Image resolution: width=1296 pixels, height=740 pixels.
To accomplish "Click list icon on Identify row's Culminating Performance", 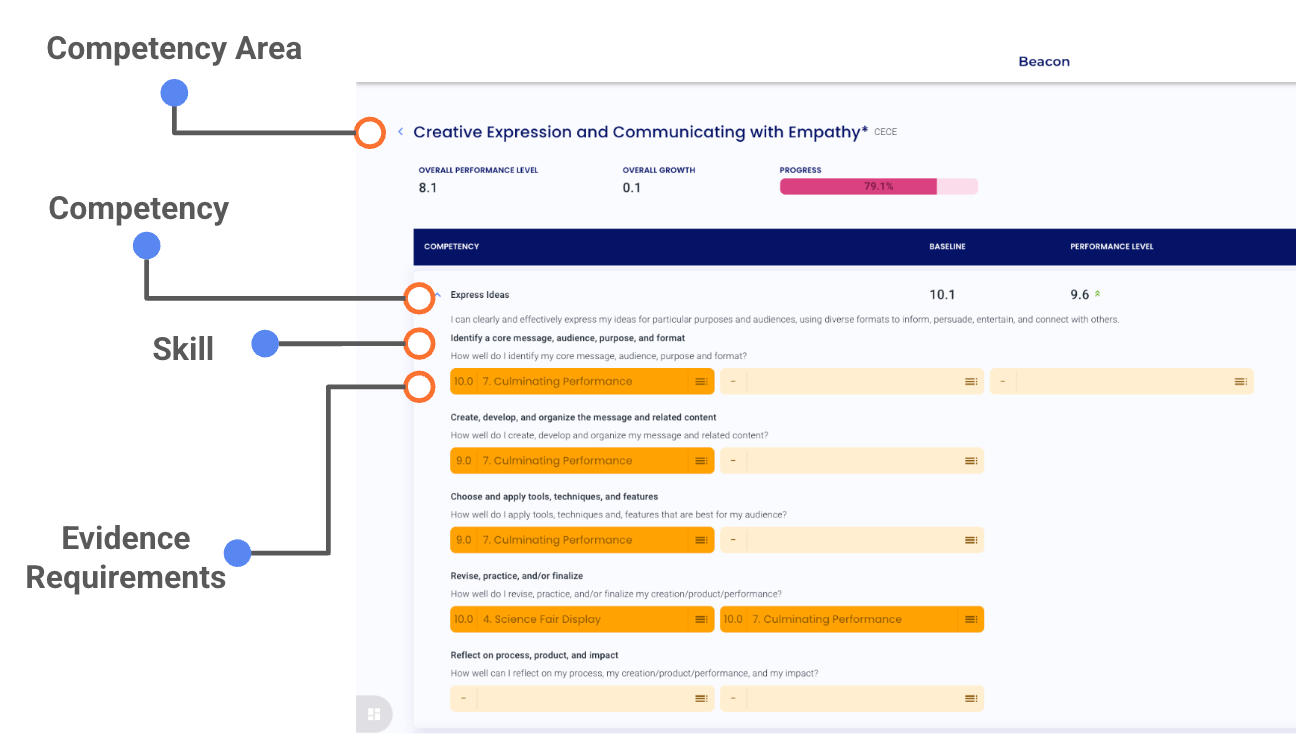I will click(701, 382).
